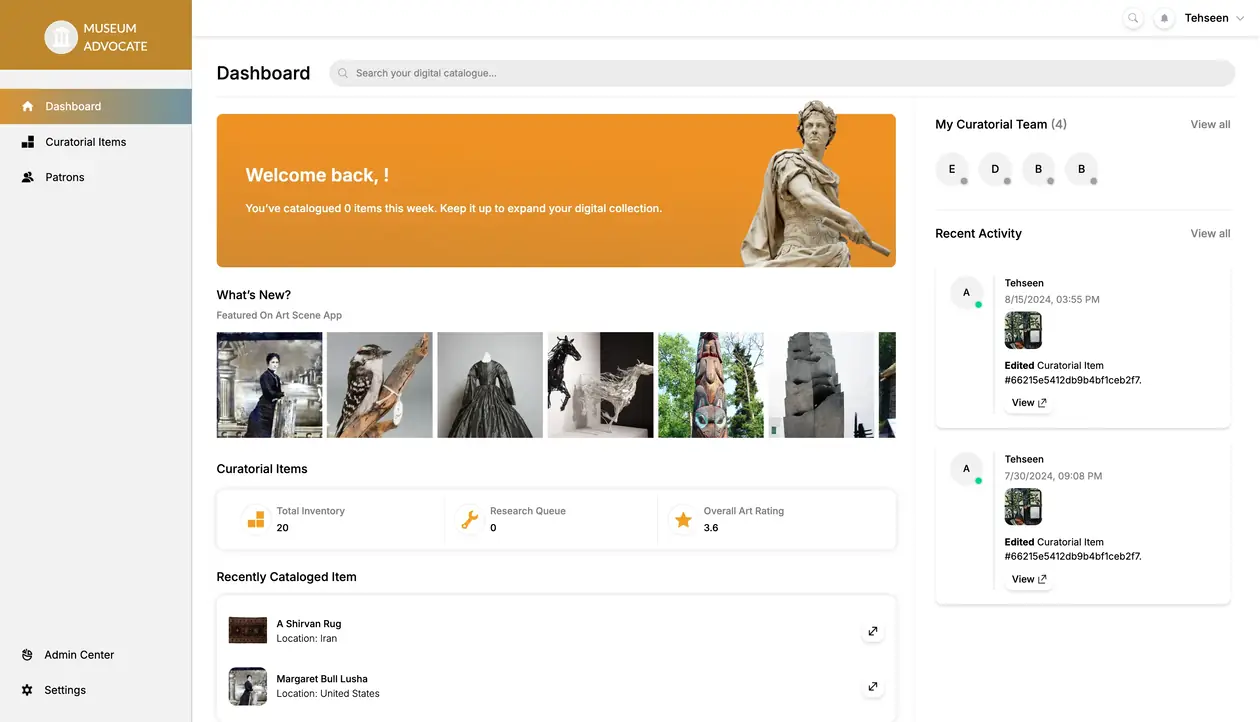Click Location: United States text
This screenshot has width=1260, height=722.
click(x=328, y=693)
